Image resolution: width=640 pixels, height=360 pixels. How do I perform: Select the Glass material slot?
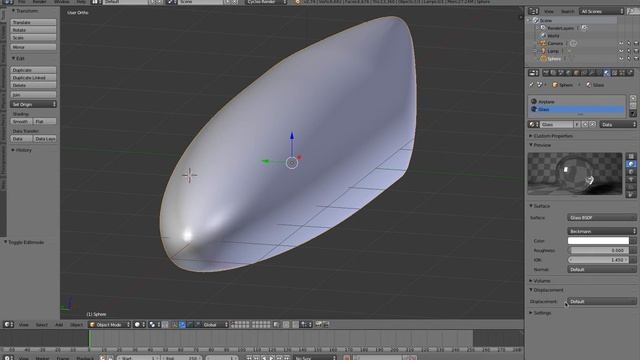click(577, 109)
